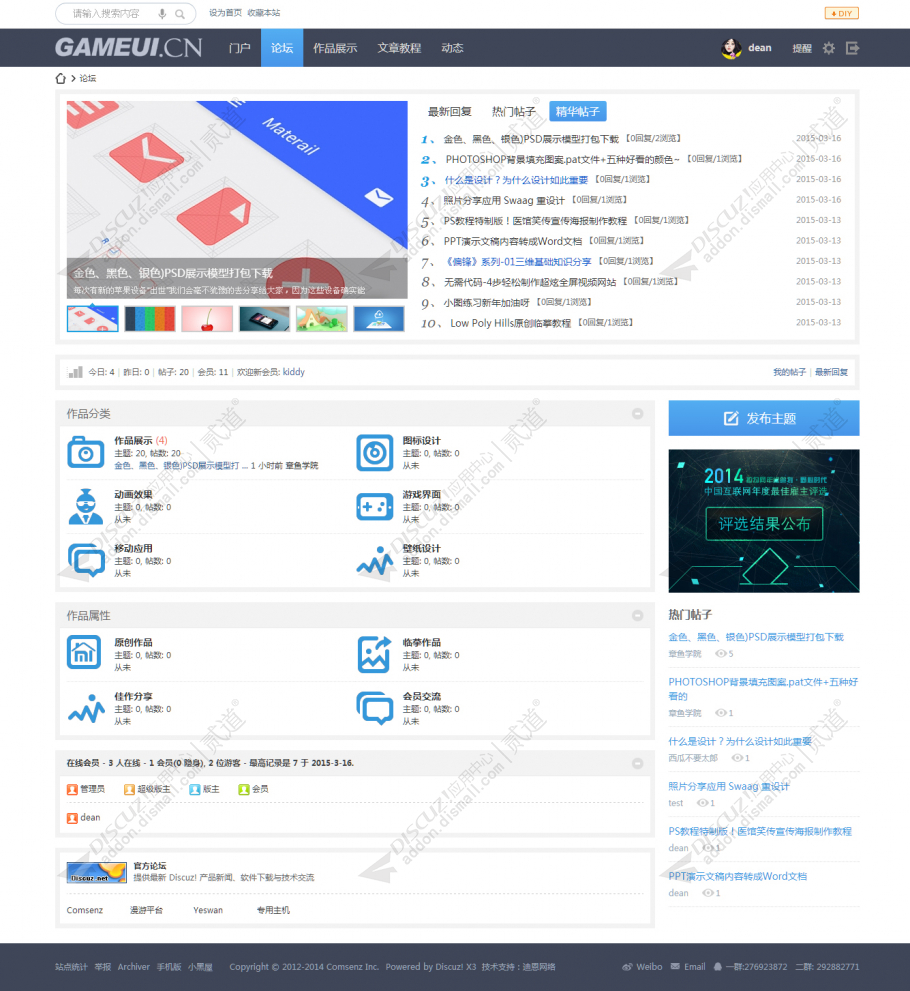The width and height of the screenshot is (910, 991).
Task: Click the forum statistics bar icon
Action: (x=75, y=372)
